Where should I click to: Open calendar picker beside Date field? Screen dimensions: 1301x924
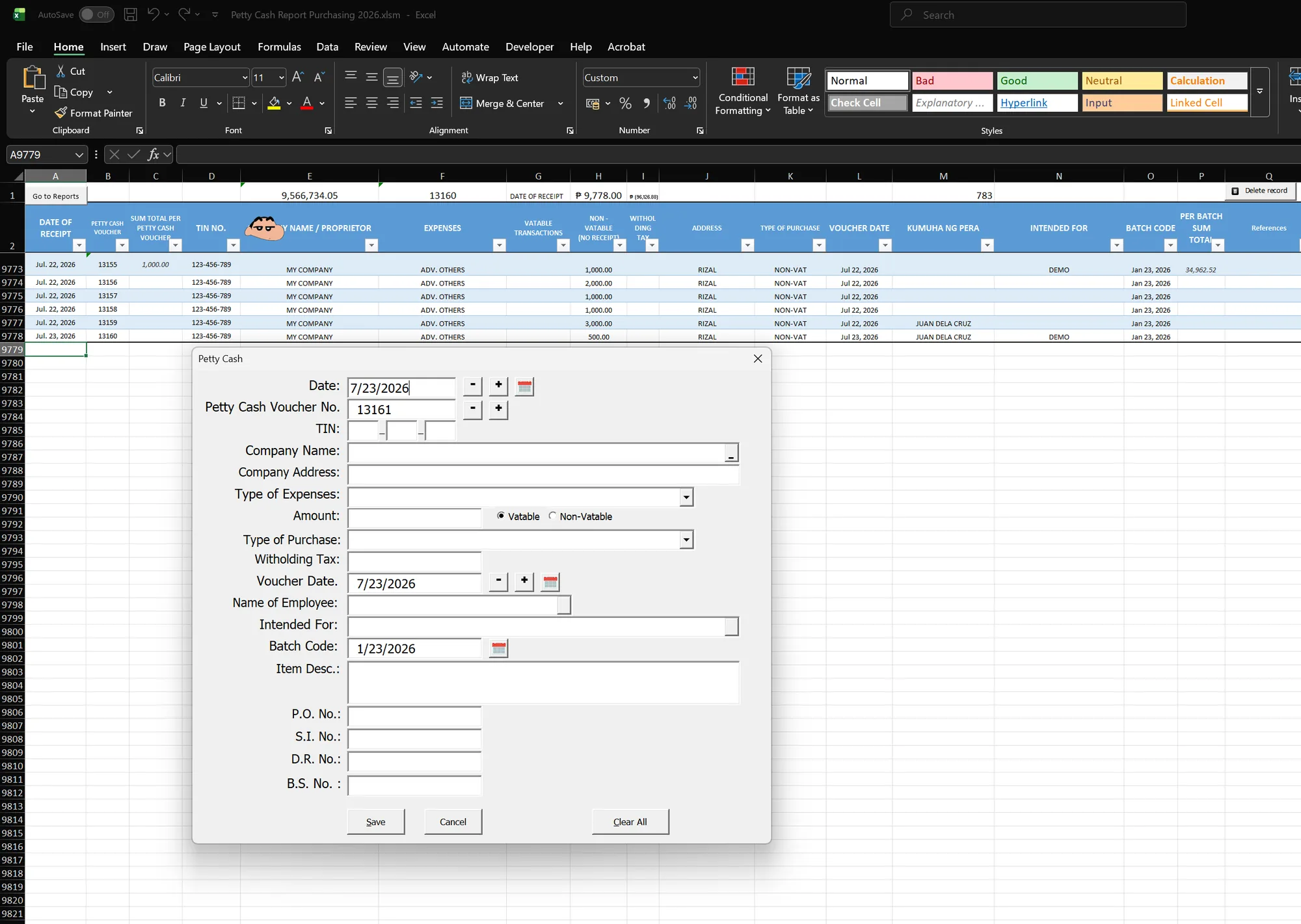point(524,387)
